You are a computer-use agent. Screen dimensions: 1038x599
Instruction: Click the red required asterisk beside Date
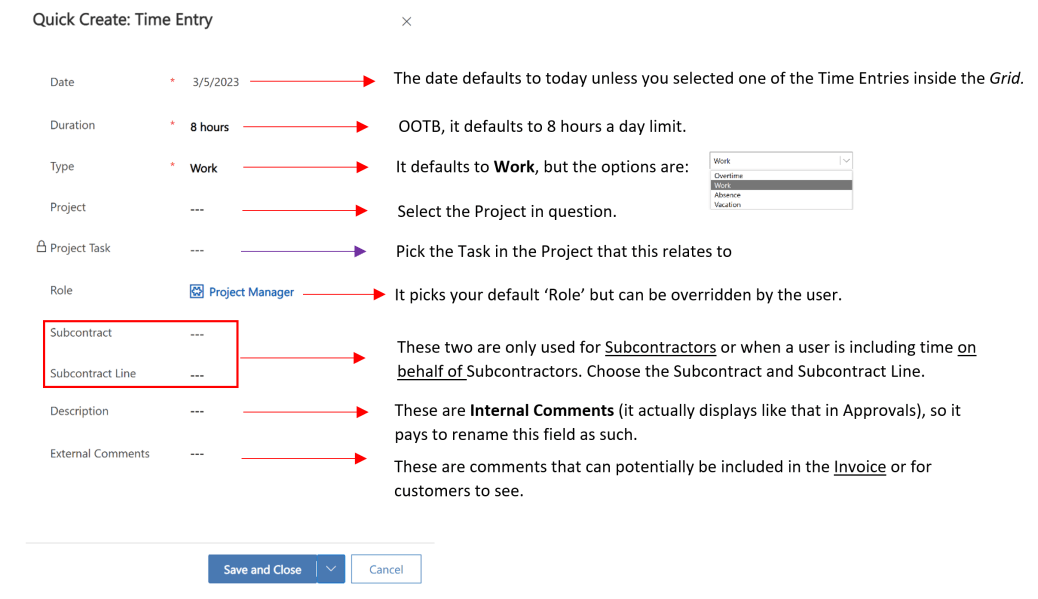coord(173,82)
